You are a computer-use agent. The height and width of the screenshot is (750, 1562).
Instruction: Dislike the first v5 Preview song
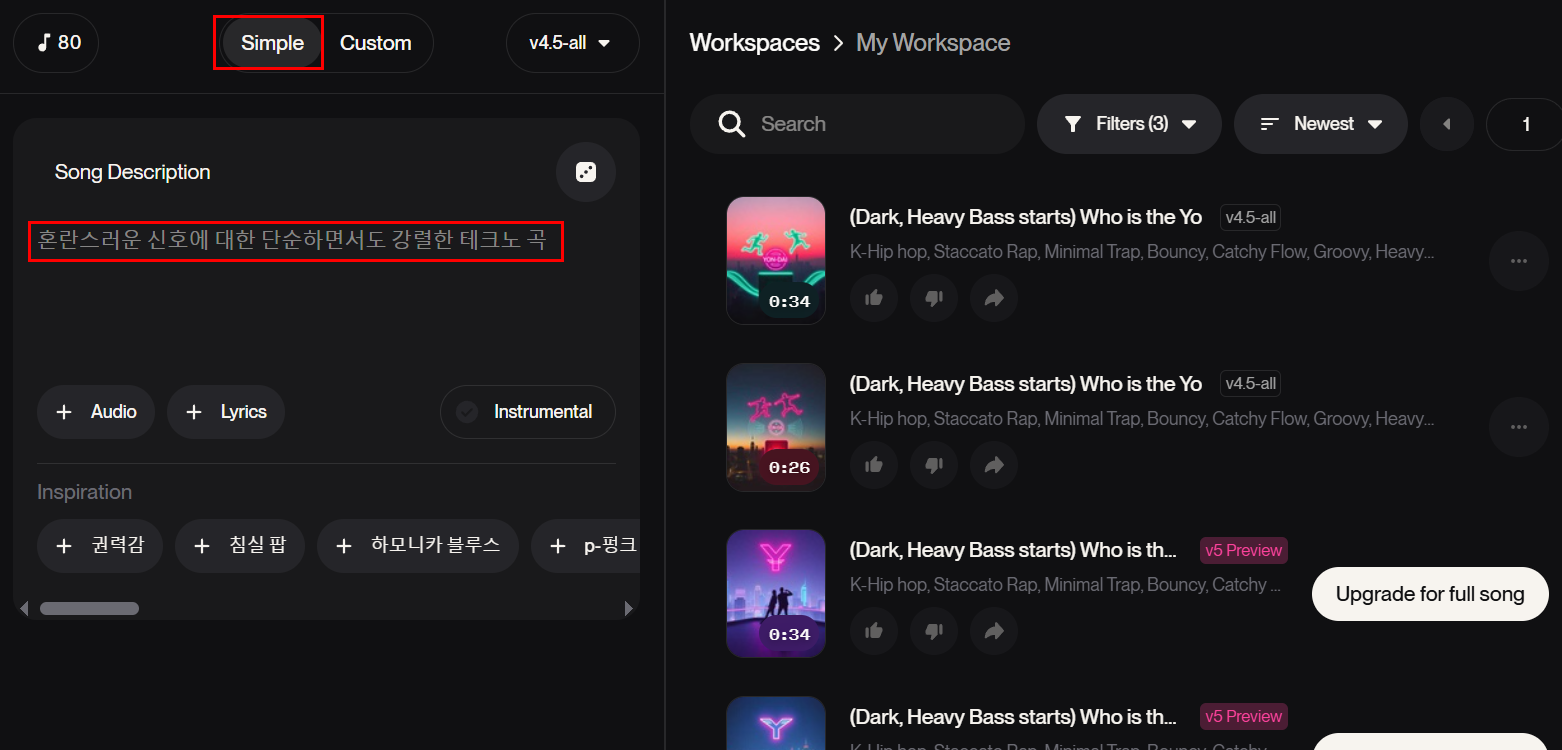[x=934, y=631]
